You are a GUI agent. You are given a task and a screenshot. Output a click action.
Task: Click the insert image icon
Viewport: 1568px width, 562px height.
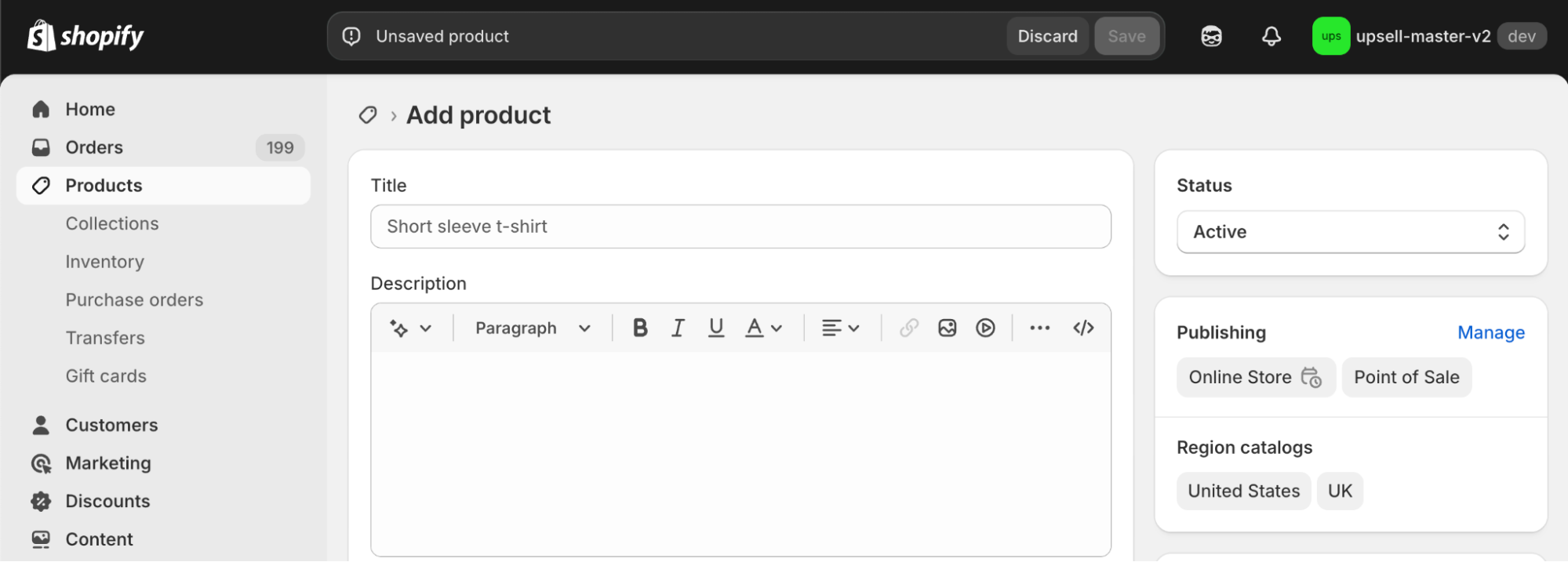pos(947,328)
